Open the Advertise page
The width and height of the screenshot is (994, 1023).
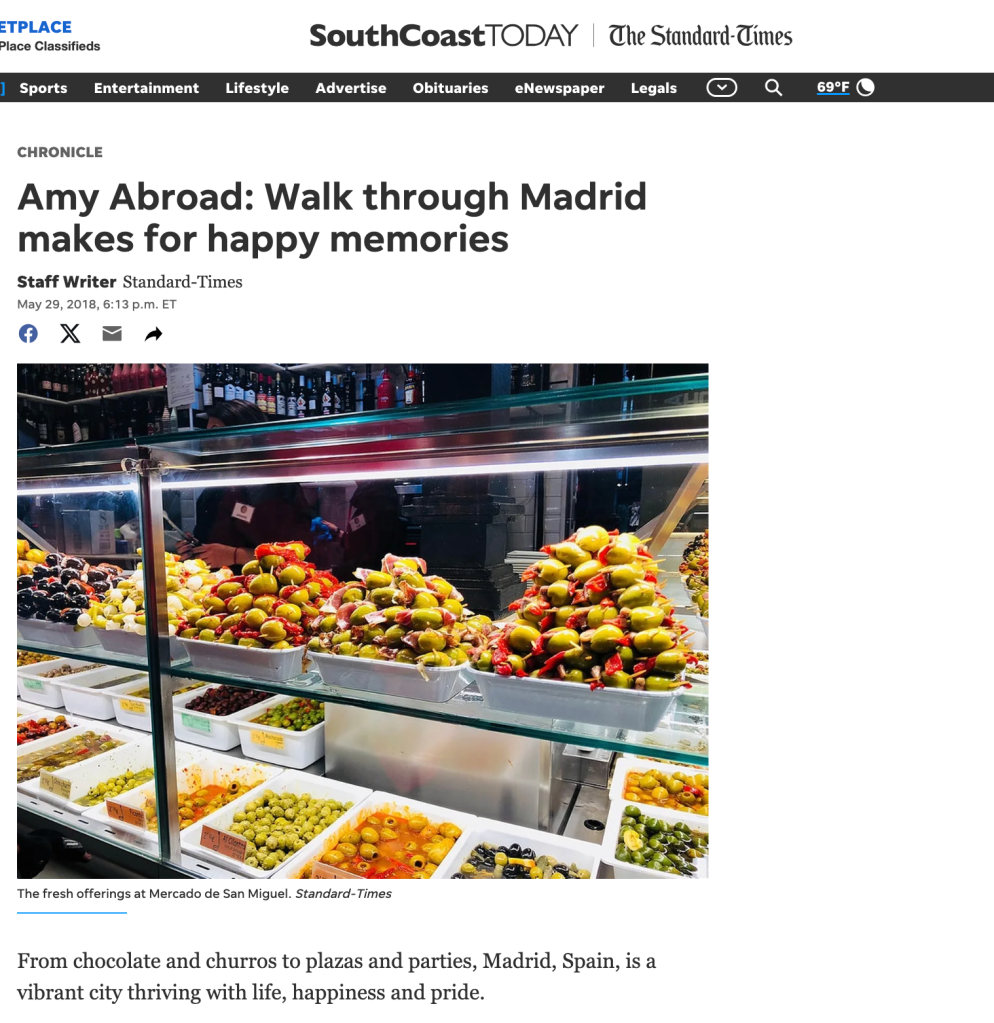(x=351, y=88)
